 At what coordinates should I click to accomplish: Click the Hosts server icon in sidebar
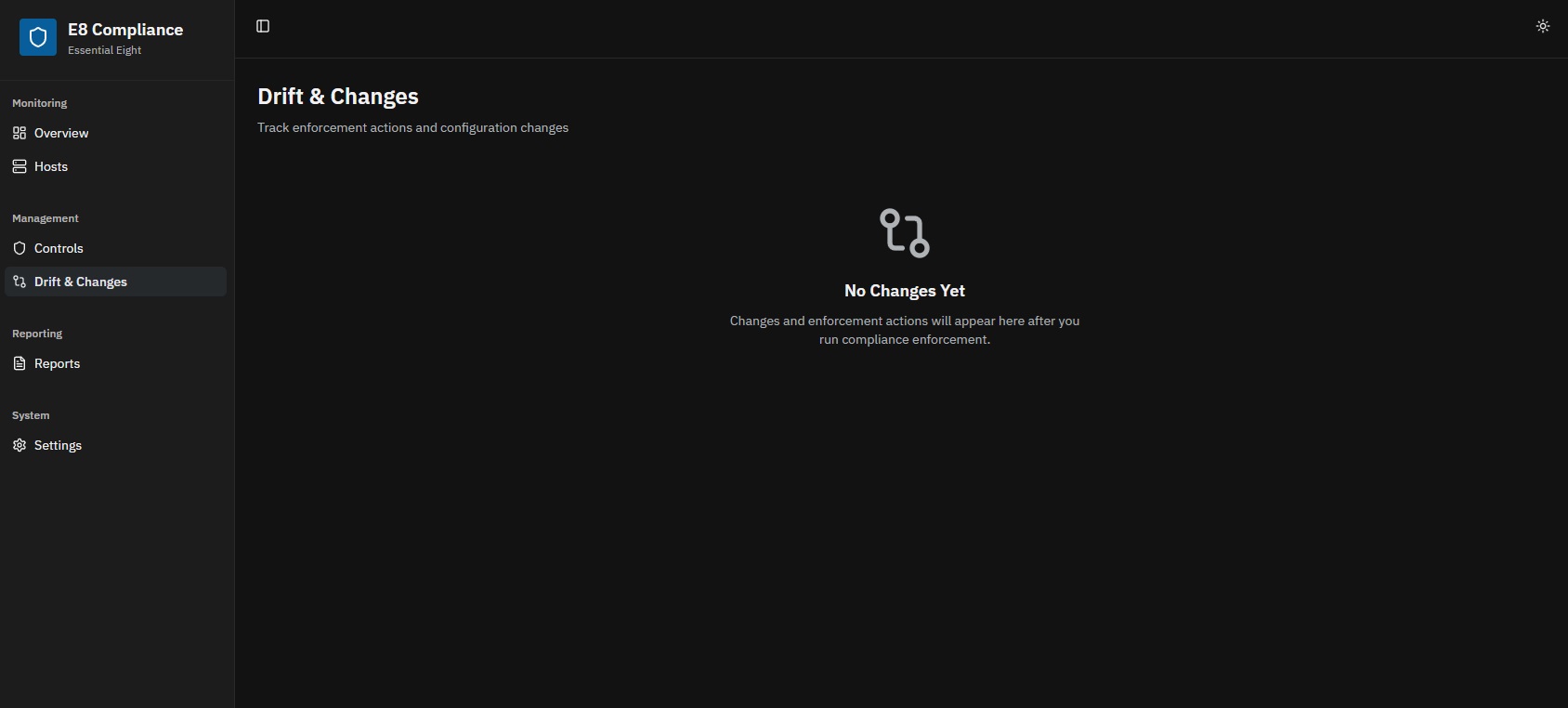[x=20, y=166]
